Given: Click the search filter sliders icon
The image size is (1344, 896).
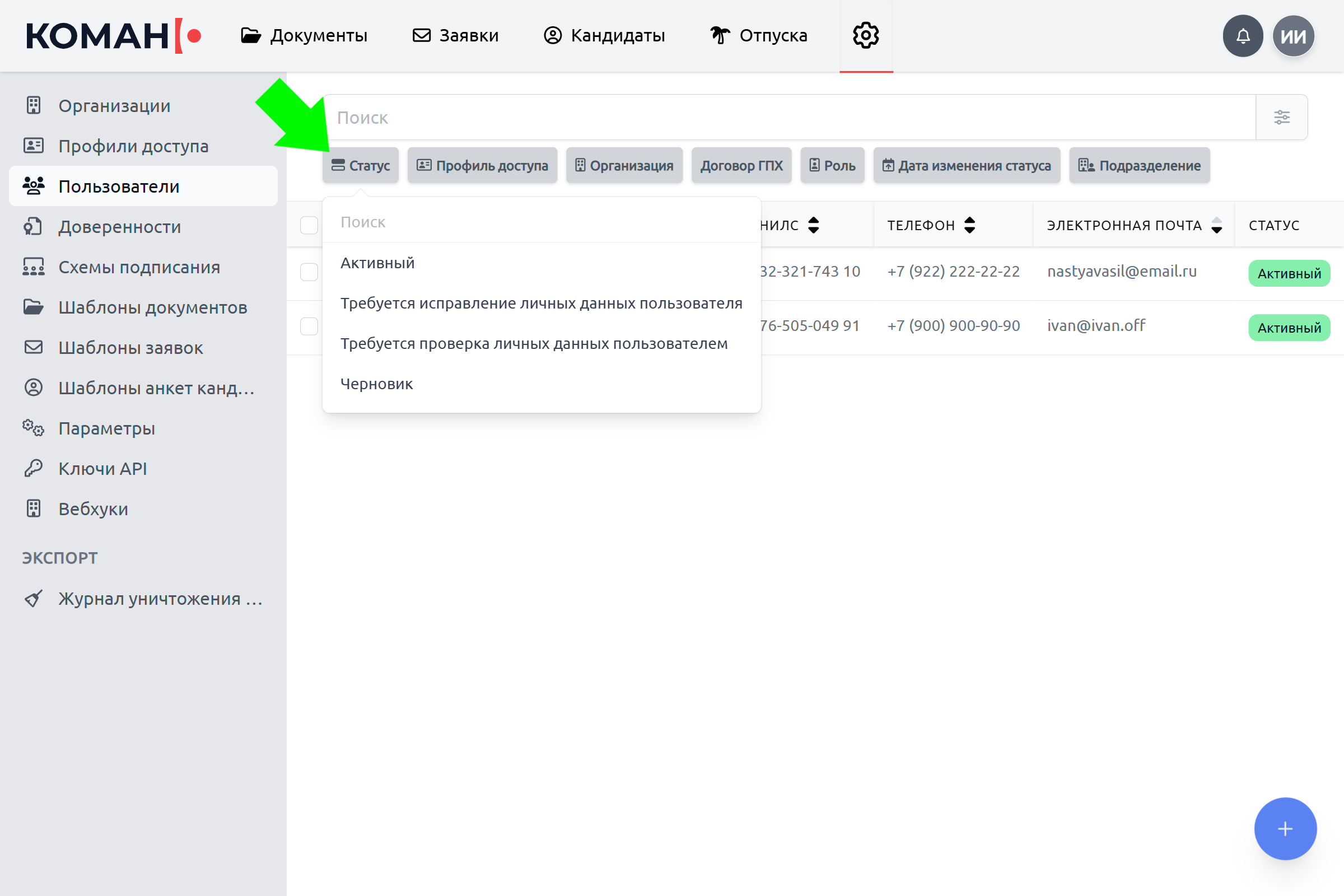Looking at the screenshot, I should point(1281,117).
